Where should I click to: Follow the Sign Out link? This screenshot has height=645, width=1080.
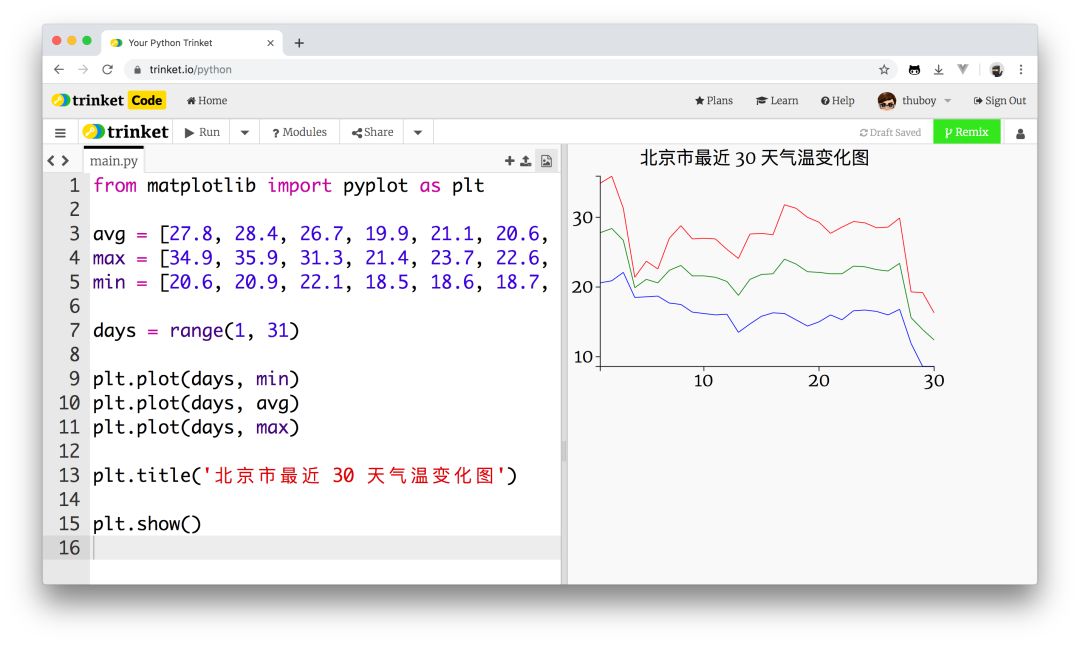999,101
